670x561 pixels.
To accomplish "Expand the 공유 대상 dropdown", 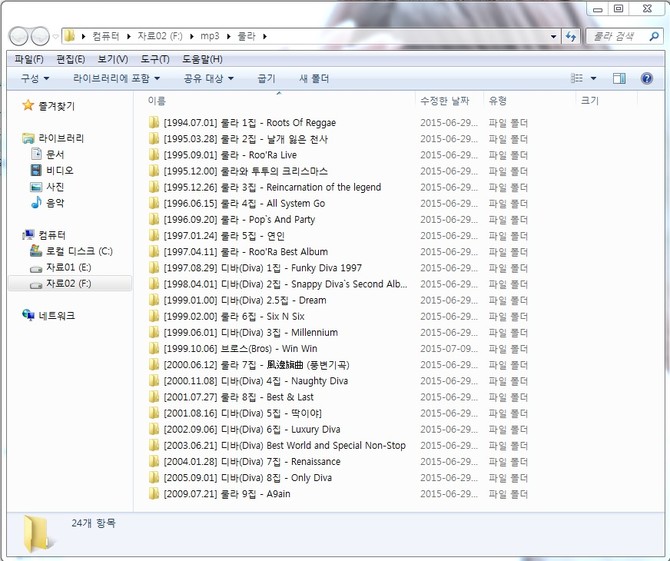I will [x=209, y=78].
